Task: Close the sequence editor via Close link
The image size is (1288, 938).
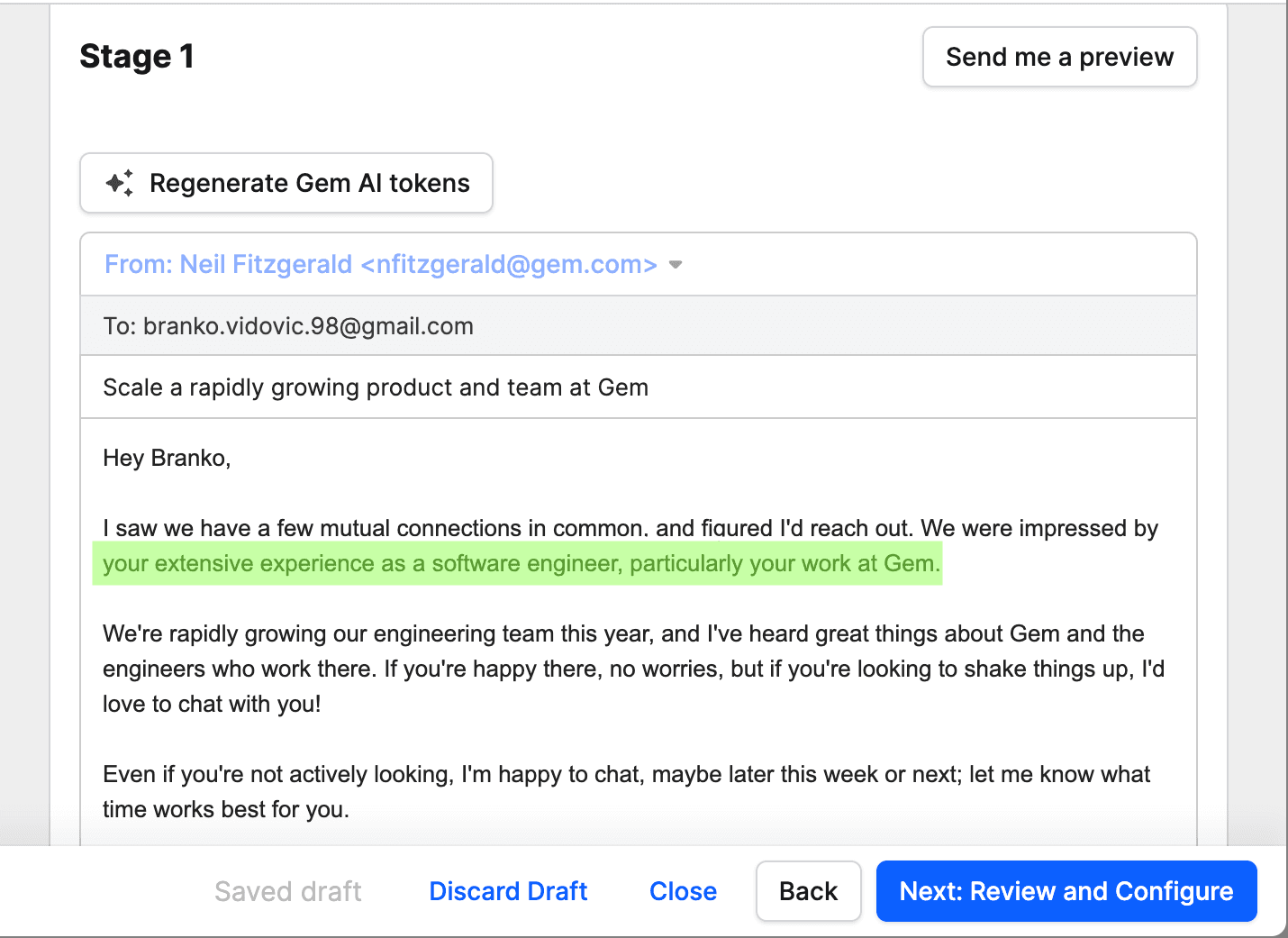Action: coord(683,891)
